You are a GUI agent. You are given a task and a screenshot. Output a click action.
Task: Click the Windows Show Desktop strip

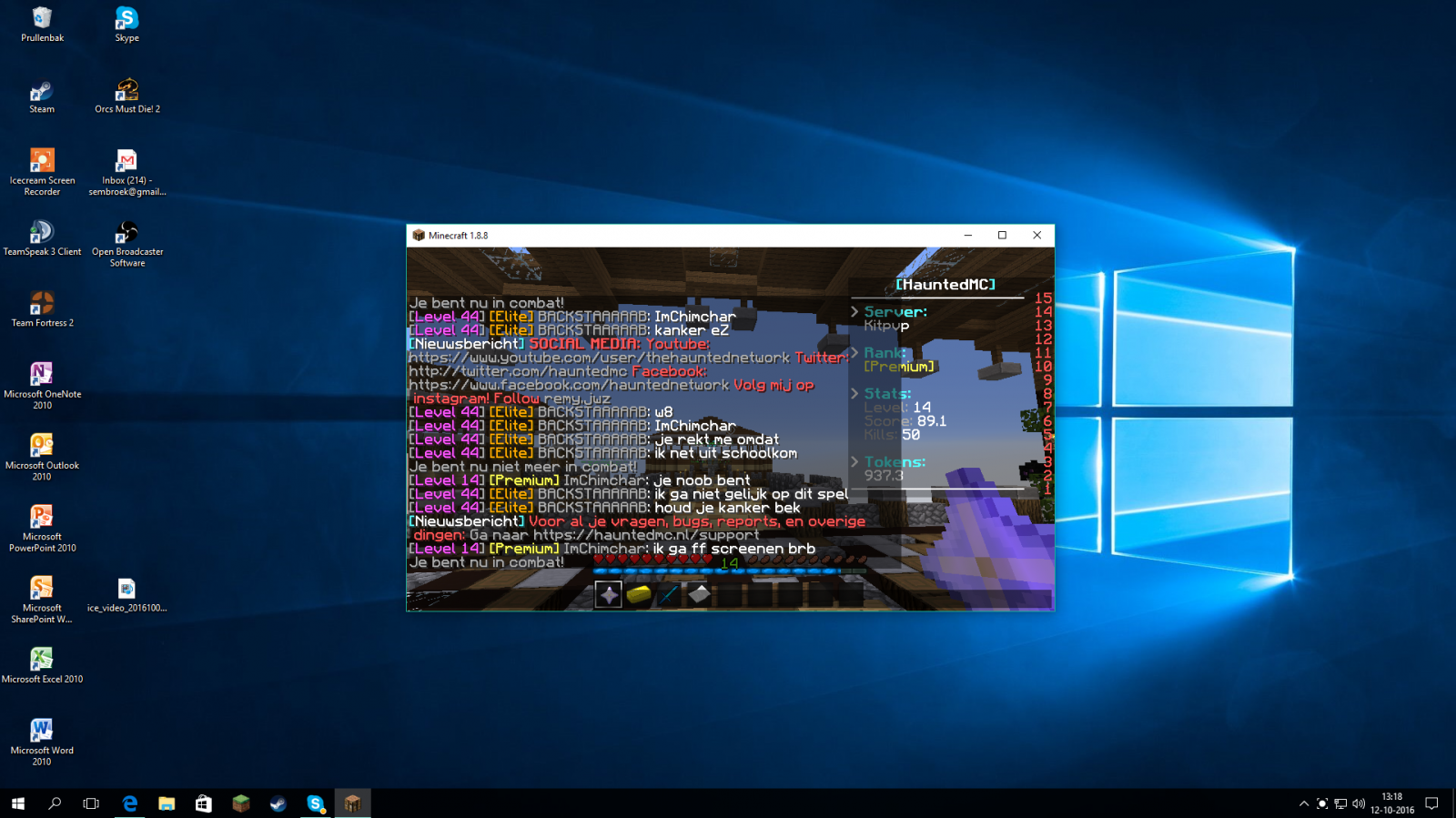click(1453, 803)
